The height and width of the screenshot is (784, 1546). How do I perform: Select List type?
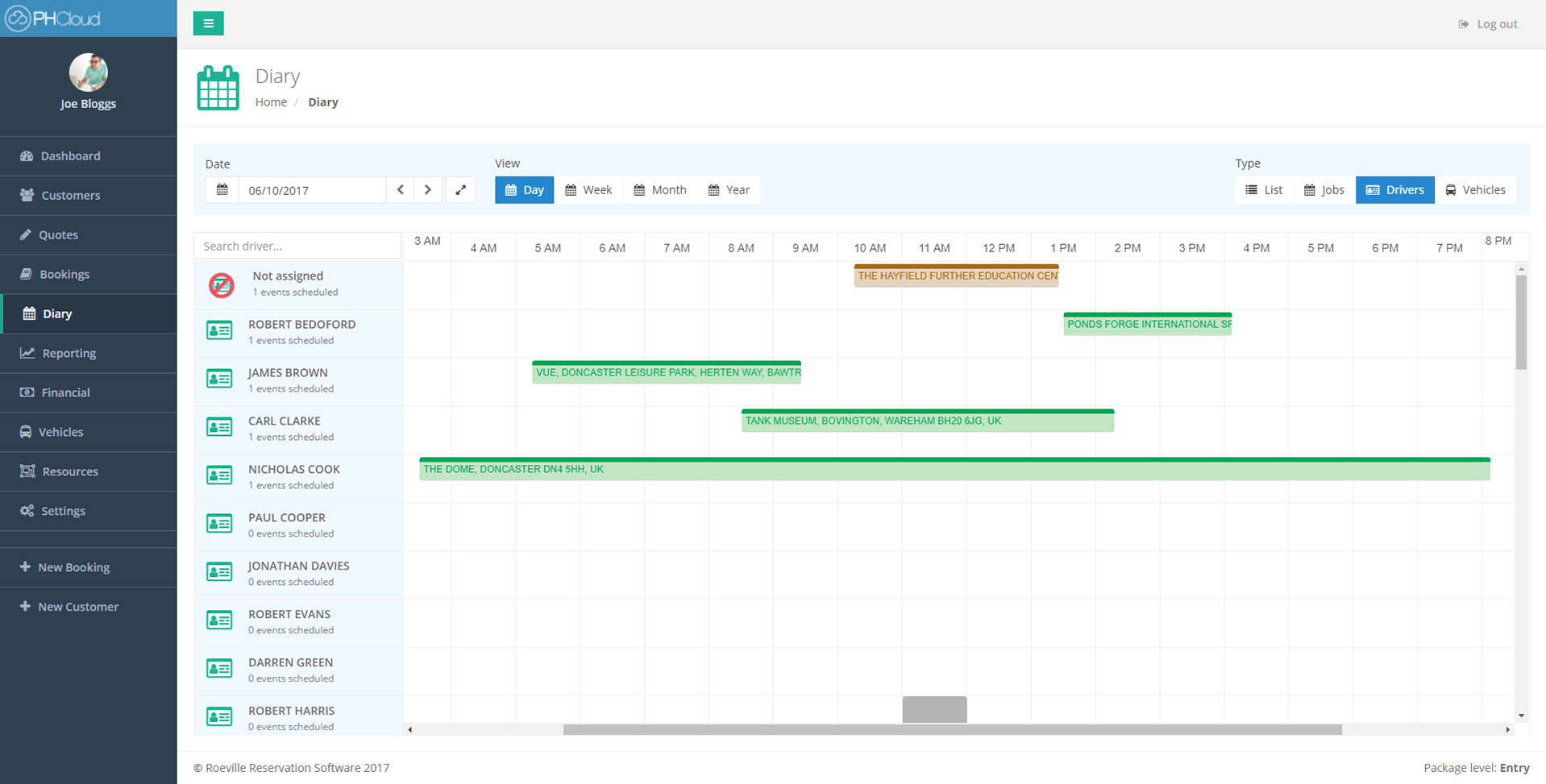[1264, 190]
